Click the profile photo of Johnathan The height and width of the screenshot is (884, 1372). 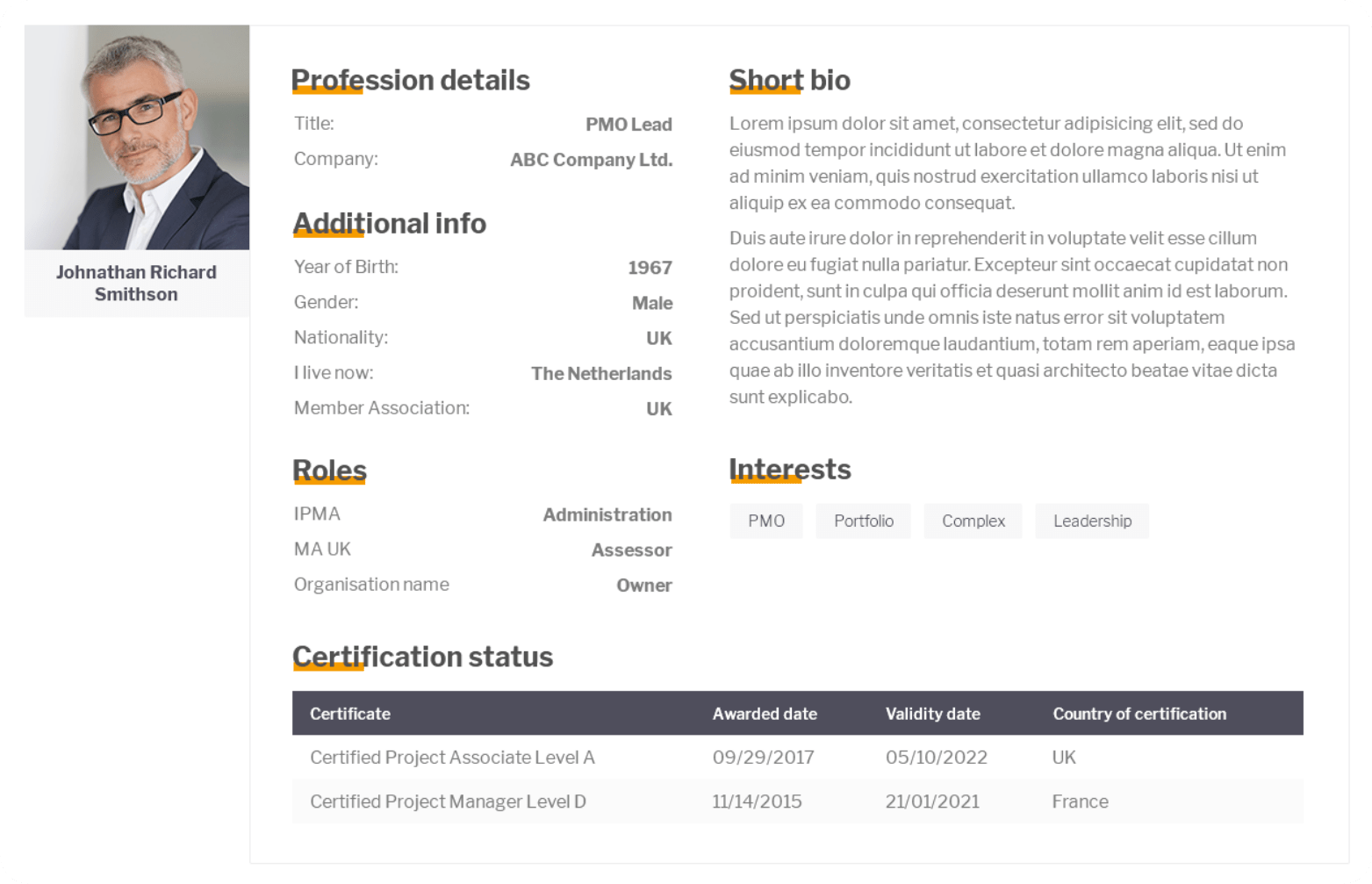coord(137,137)
